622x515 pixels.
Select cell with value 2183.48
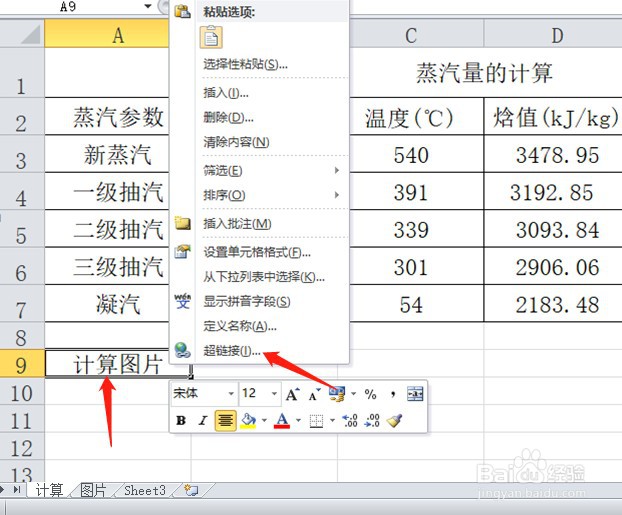[x=553, y=304]
